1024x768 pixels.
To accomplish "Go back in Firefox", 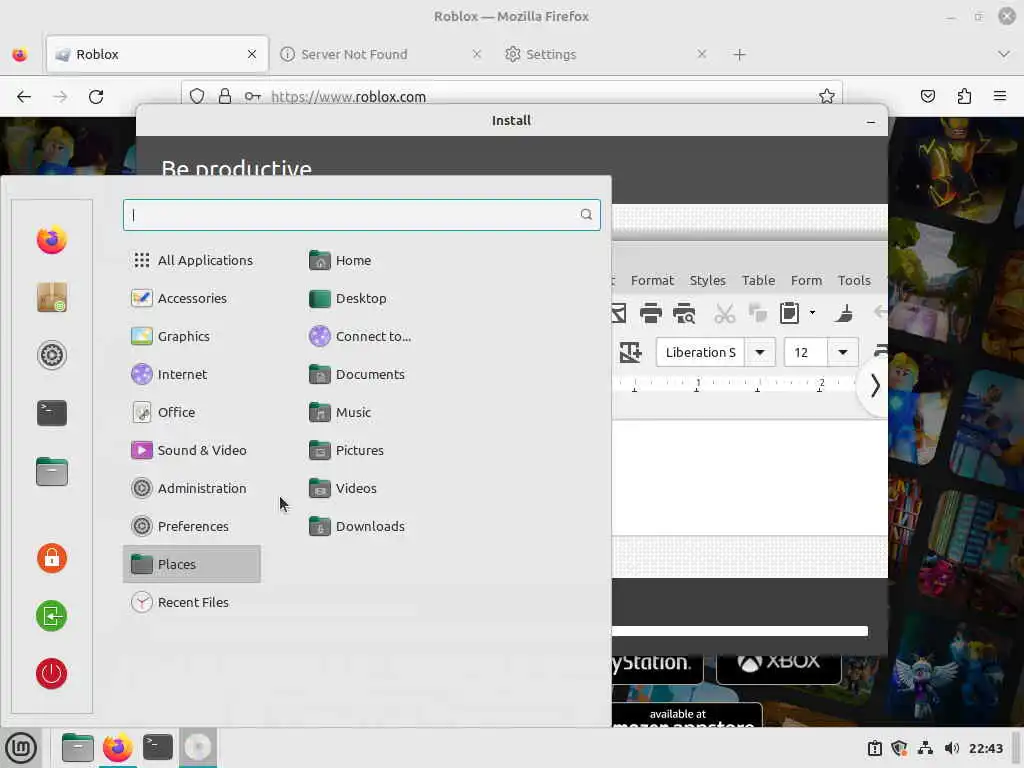I will 24,97.
